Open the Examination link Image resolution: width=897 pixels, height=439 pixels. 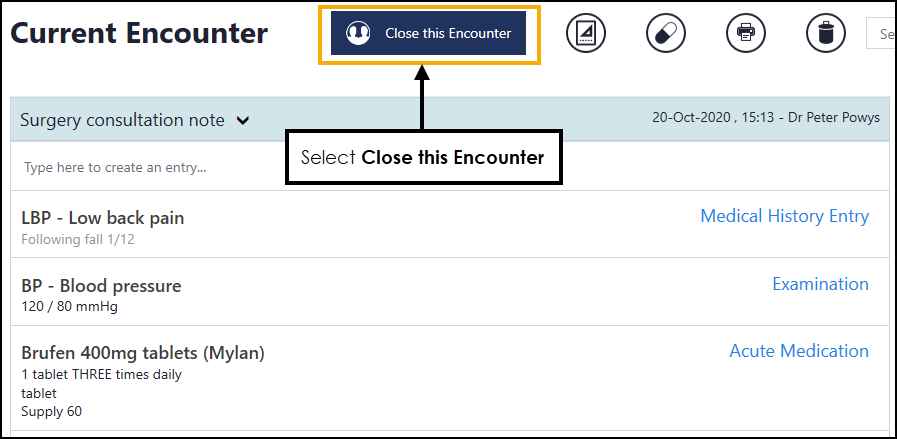[820, 284]
